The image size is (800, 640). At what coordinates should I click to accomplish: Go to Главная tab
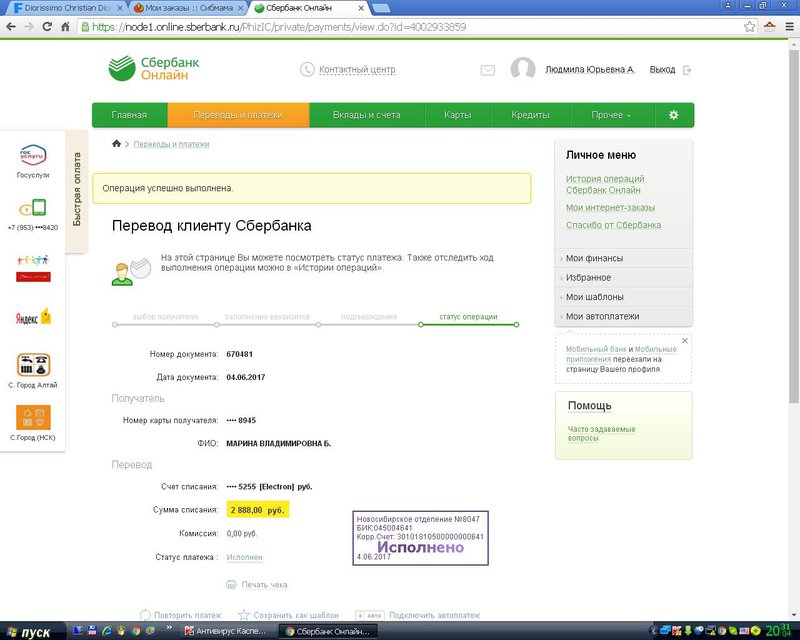tap(130, 115)
